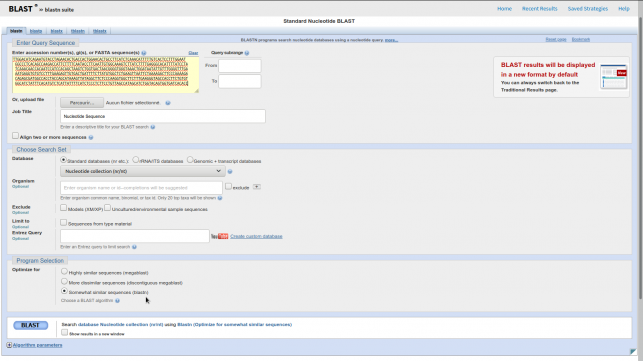643x361 pixels.
Task: Click the 'more...' link after BLASTN description
Action: (x=391, y=40)
